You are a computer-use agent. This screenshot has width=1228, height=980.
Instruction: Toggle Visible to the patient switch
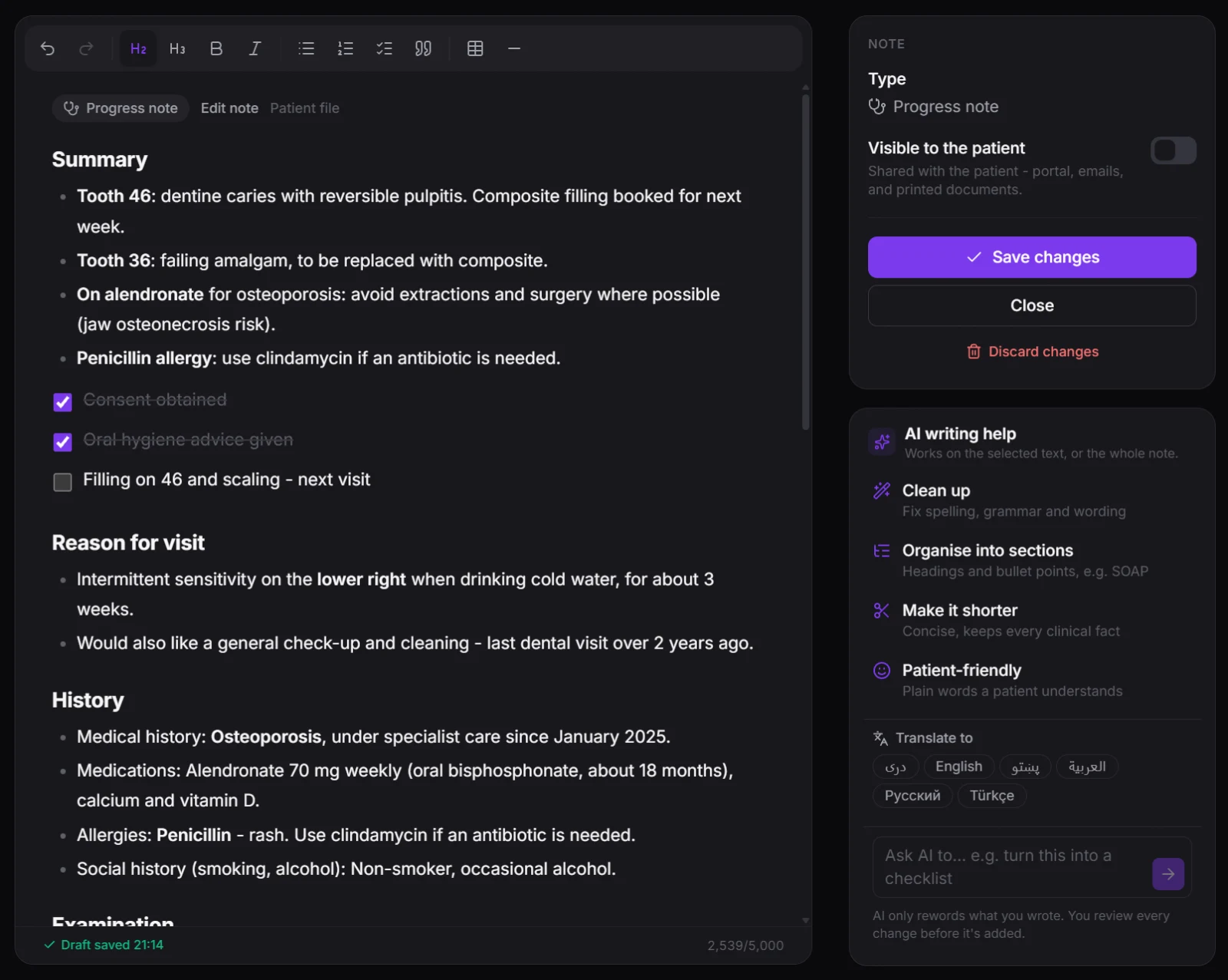[1173, 150]
